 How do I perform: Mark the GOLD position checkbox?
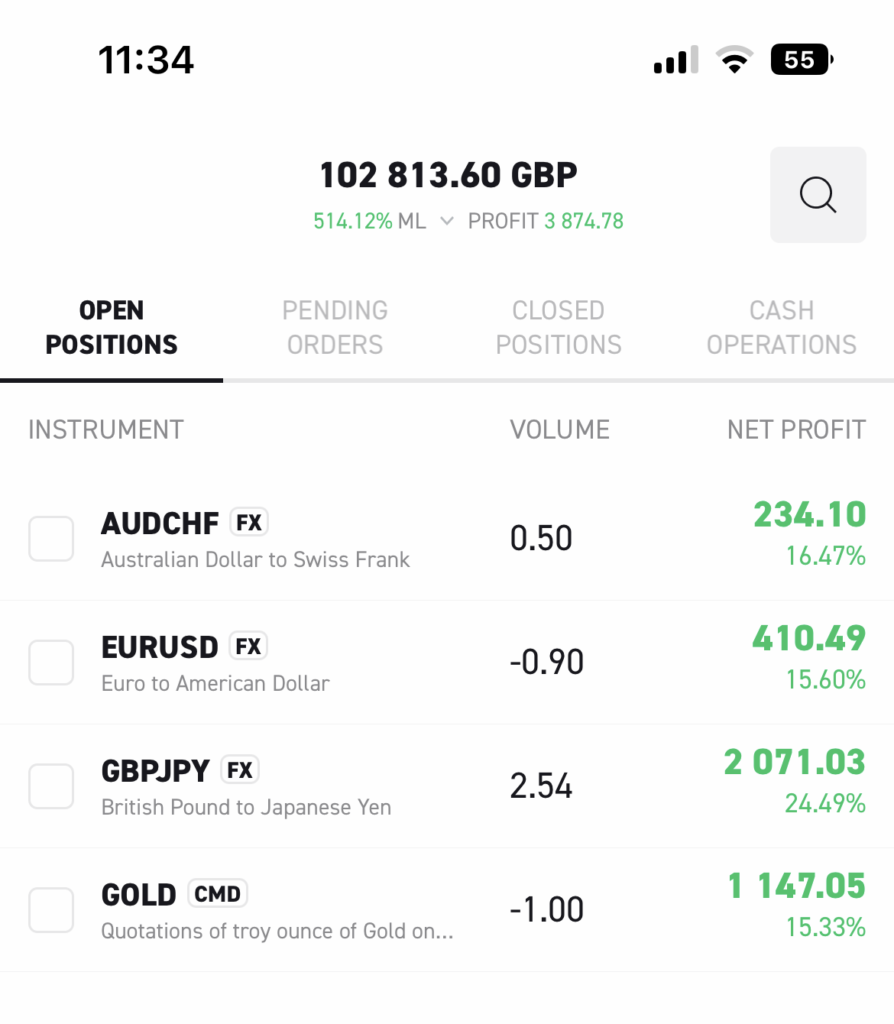[x=51, y=910]
